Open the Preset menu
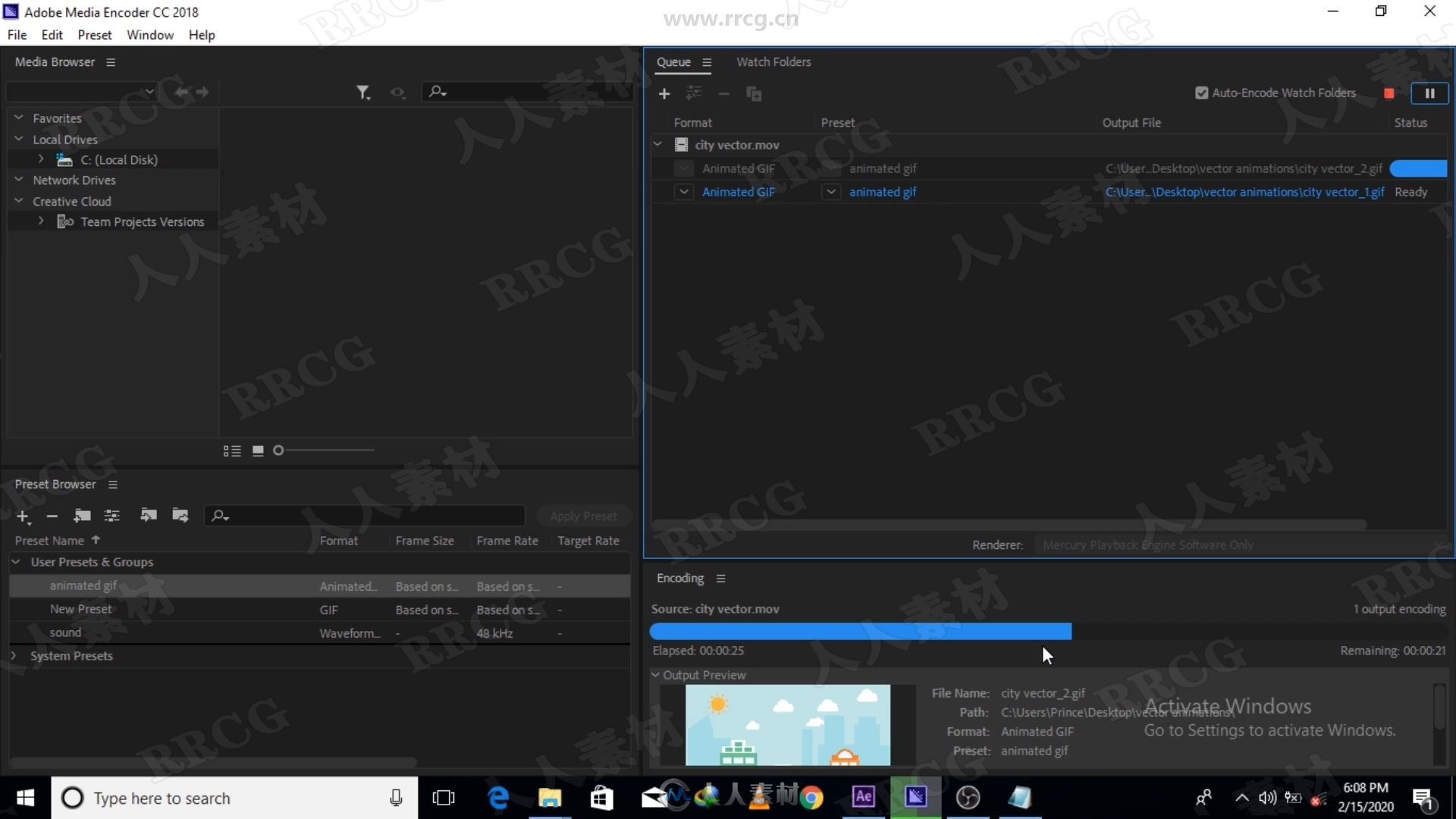Screen dimensions: 1456x819 [x=95, y=35]
